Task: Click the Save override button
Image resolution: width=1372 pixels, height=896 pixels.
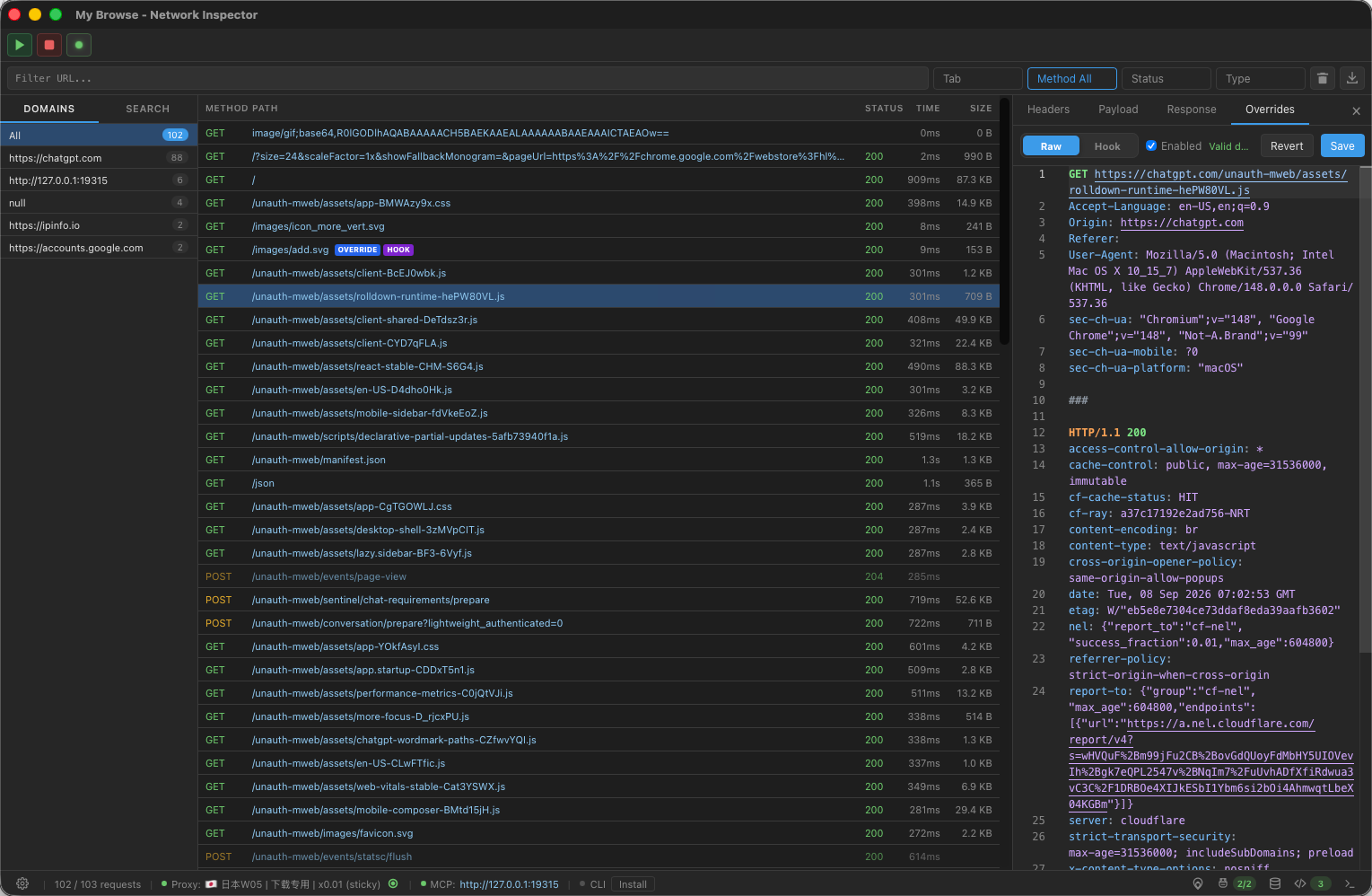Action: tap(1342, 146)
